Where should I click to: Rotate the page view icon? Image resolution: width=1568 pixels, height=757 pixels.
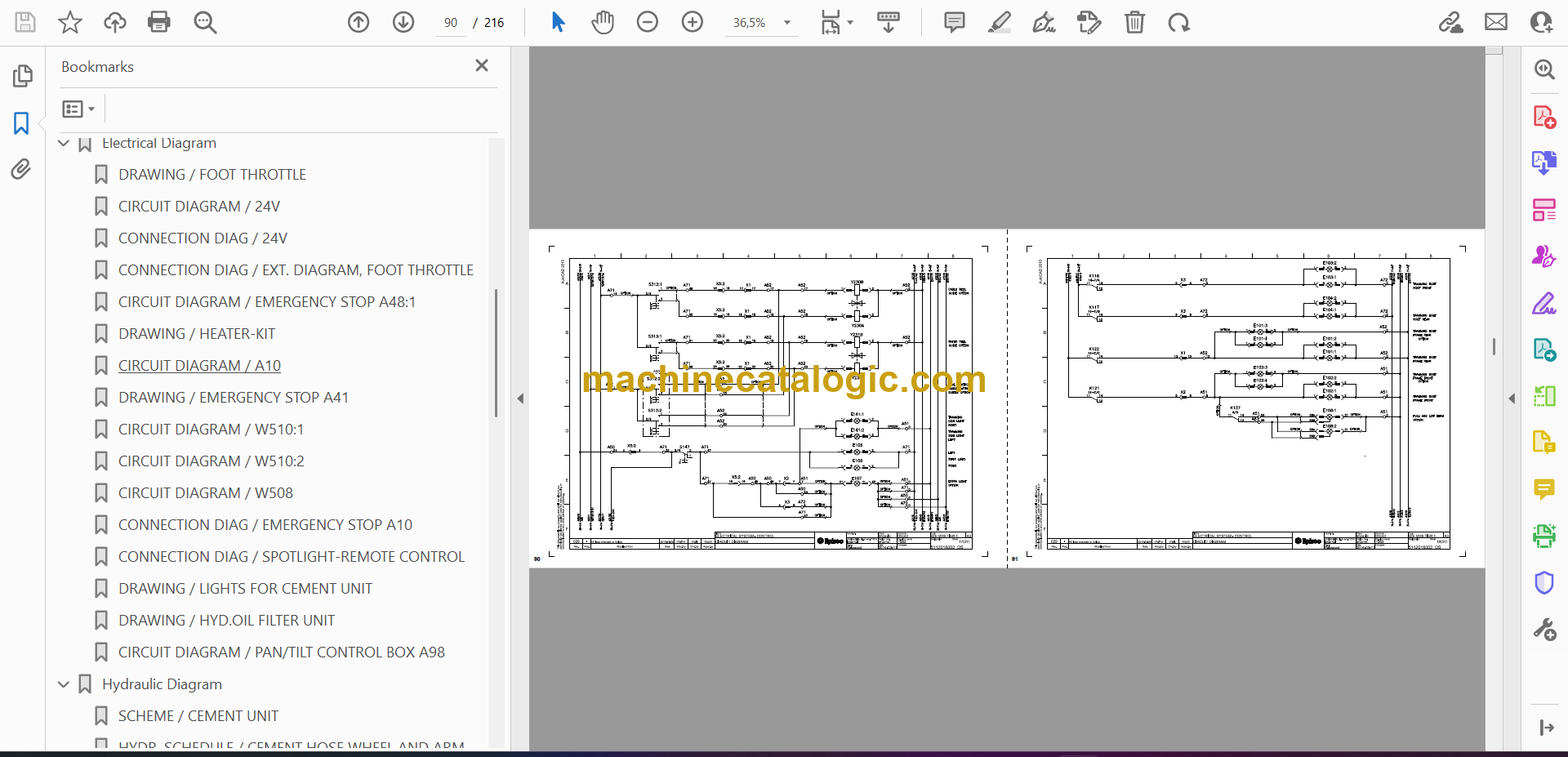[1178, 22]
